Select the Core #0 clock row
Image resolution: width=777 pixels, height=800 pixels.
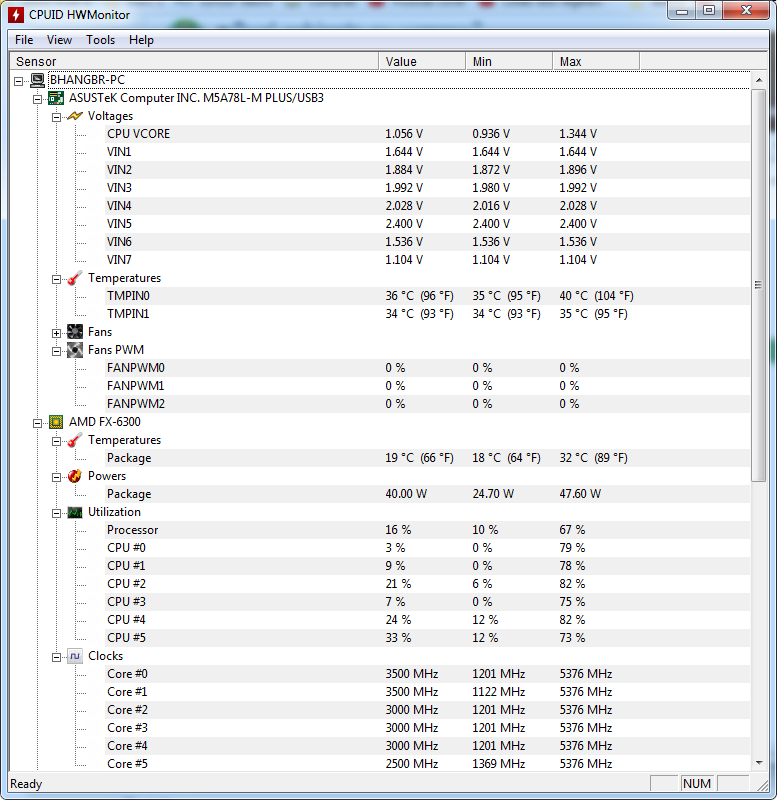pyautogui.click(x=428, y=674)
